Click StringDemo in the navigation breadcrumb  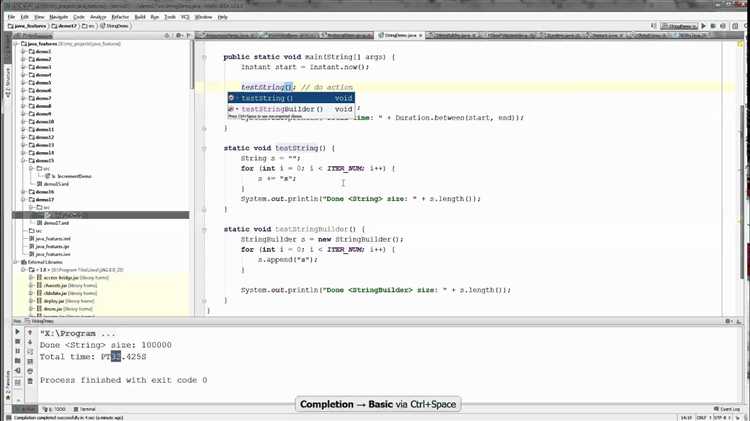115,26
